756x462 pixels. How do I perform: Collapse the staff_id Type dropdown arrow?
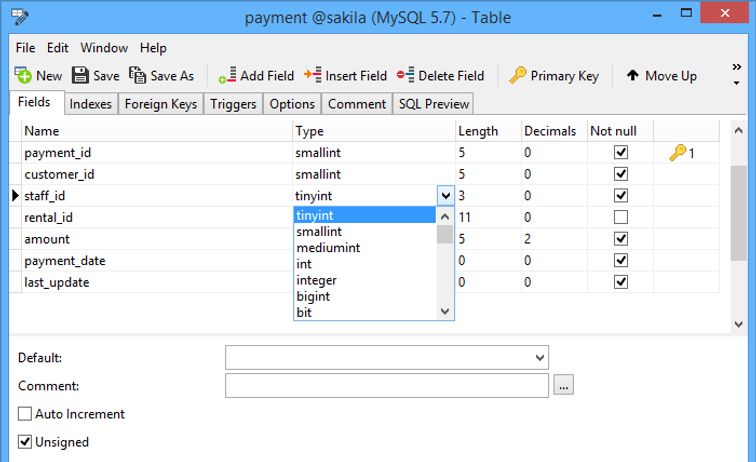click(446, 196)
